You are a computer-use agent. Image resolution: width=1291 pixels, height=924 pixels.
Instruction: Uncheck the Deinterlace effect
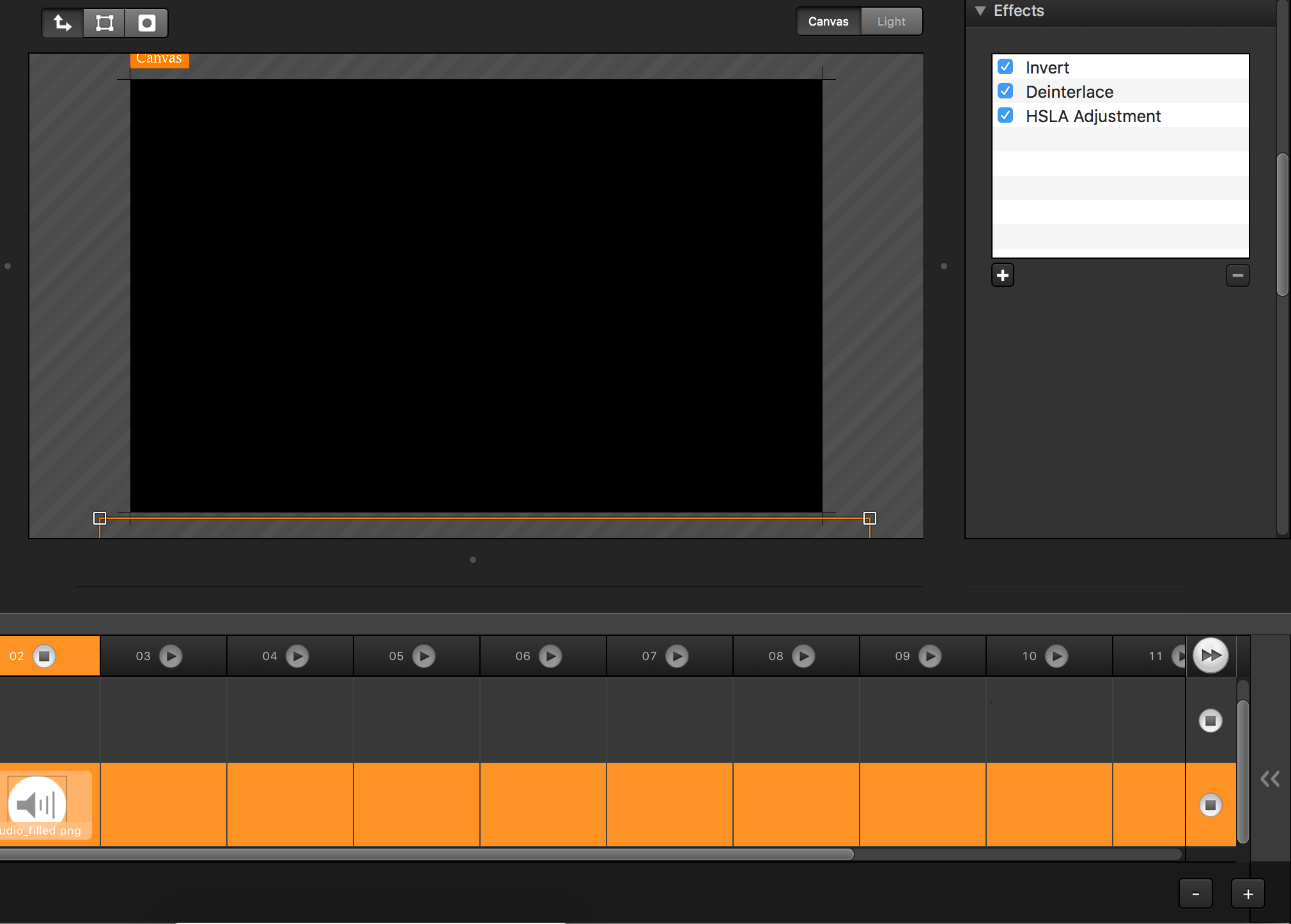1005,91
